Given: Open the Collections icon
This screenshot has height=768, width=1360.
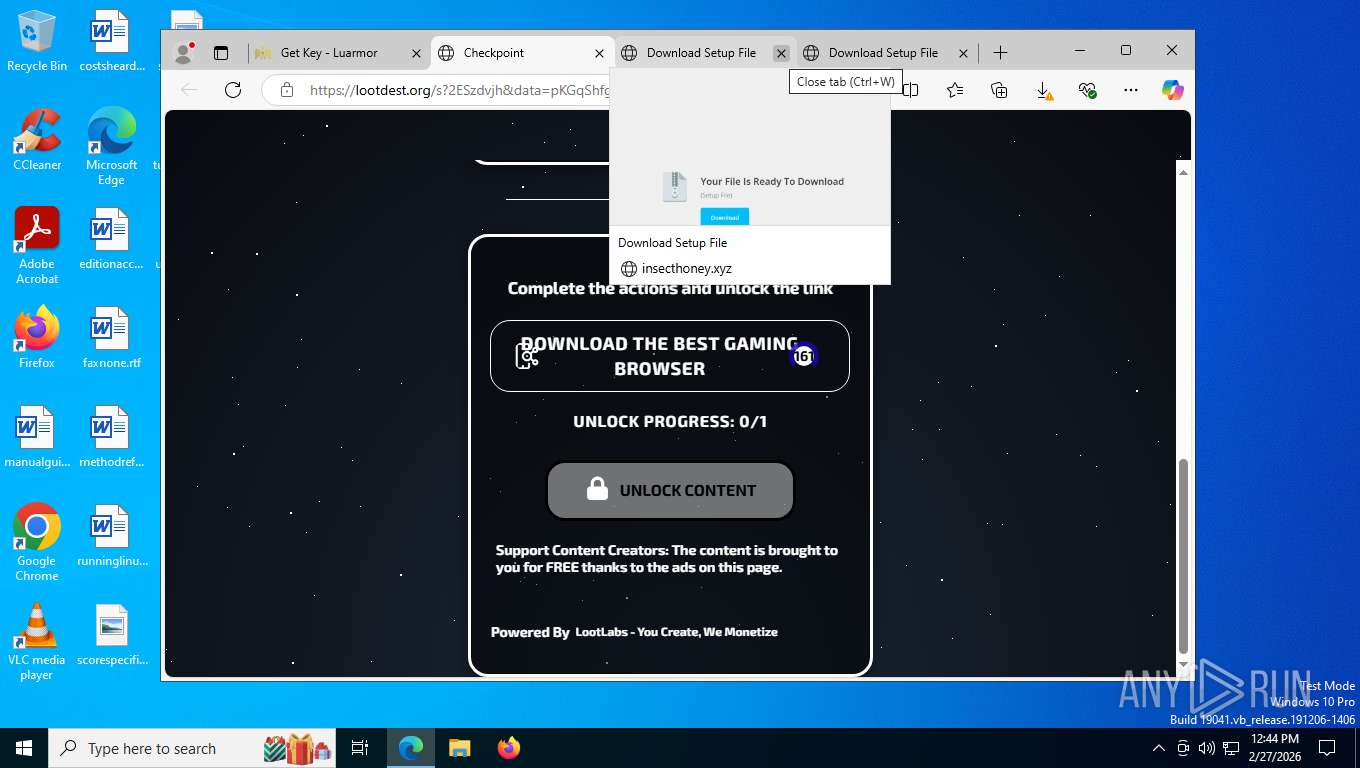Looking at the screenshot, I should click(x=999, y=90).
